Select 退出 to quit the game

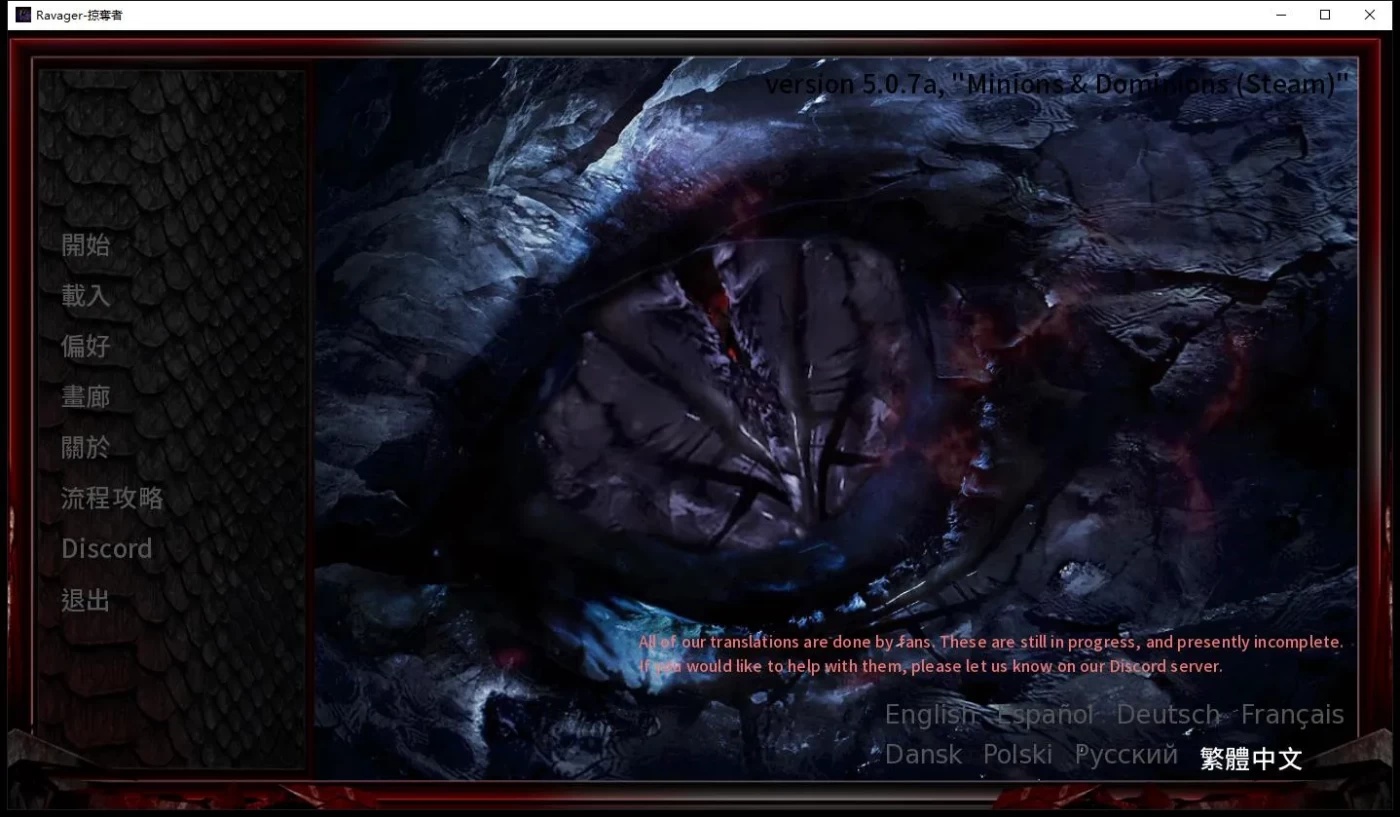pyautogui.click(x=84, y=599)
